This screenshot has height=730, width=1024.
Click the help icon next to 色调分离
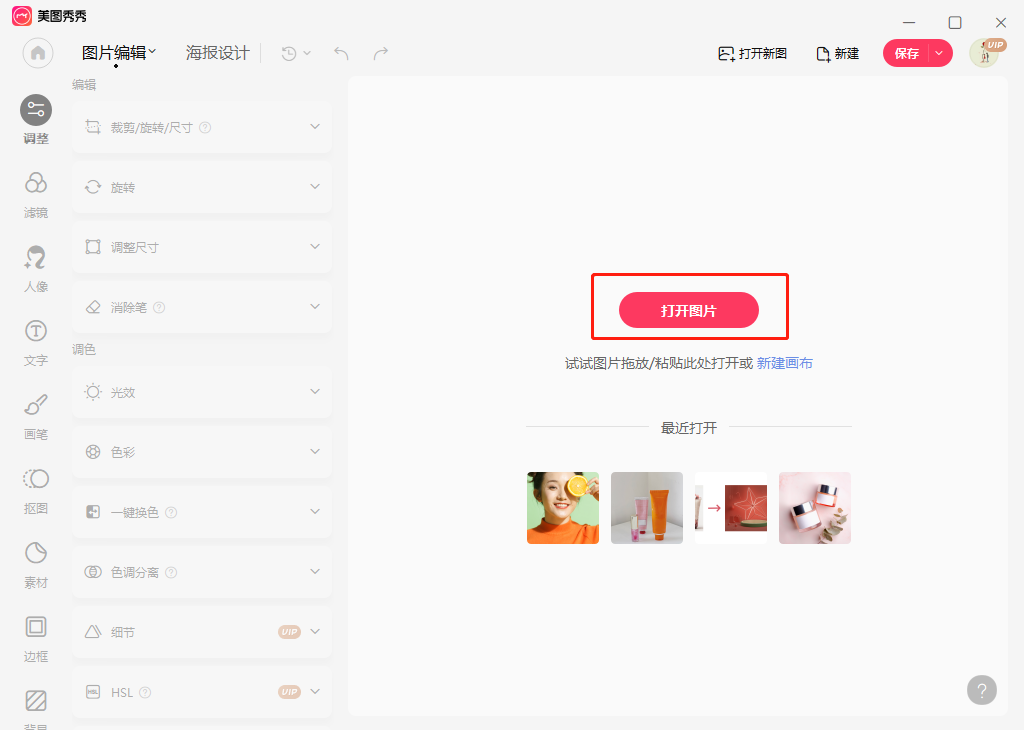(x=171, y=573)
